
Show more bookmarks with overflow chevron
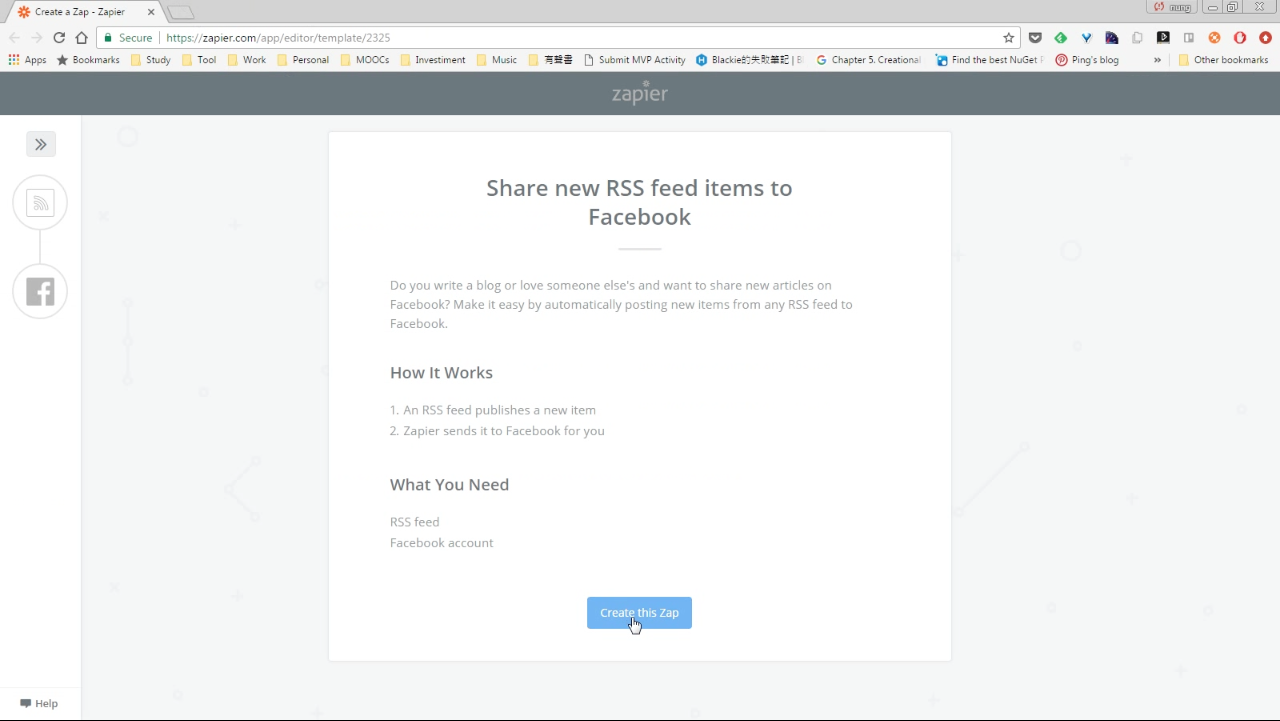click(1157, 60)
